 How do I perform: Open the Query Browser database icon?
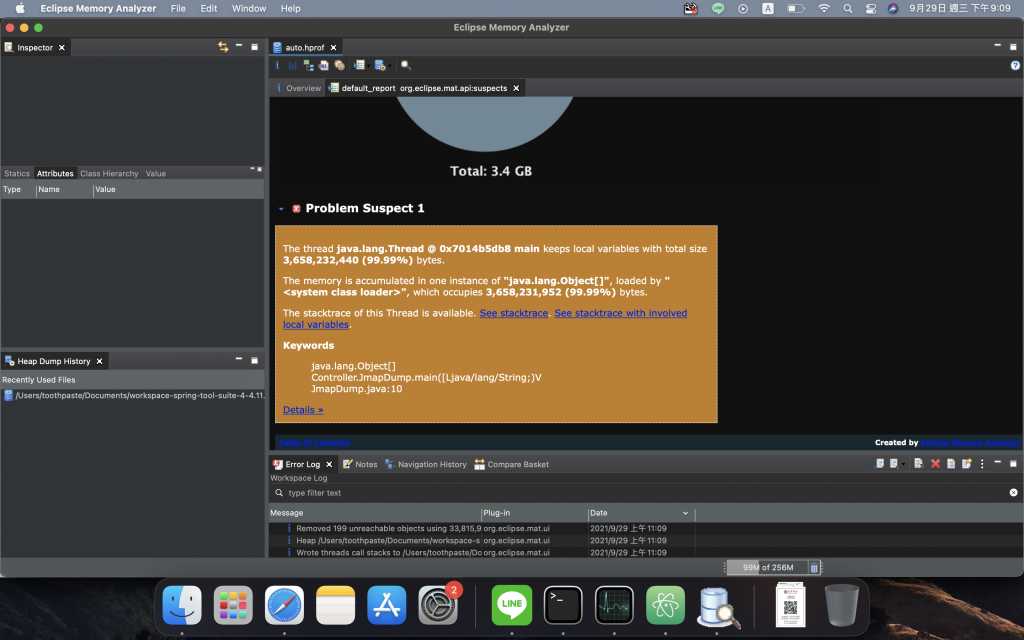coord(380,65)
